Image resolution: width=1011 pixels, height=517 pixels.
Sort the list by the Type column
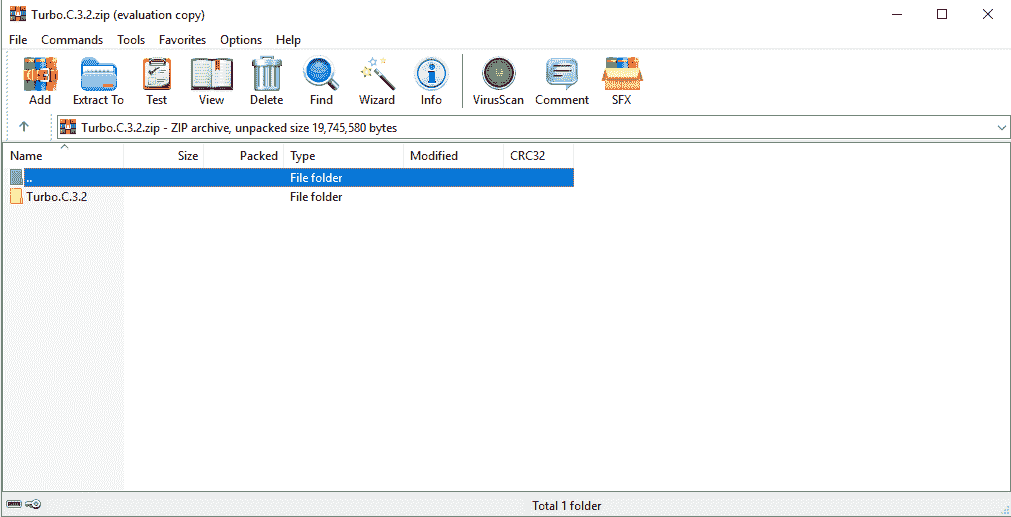pyautogui.click(x=343, y=155)
